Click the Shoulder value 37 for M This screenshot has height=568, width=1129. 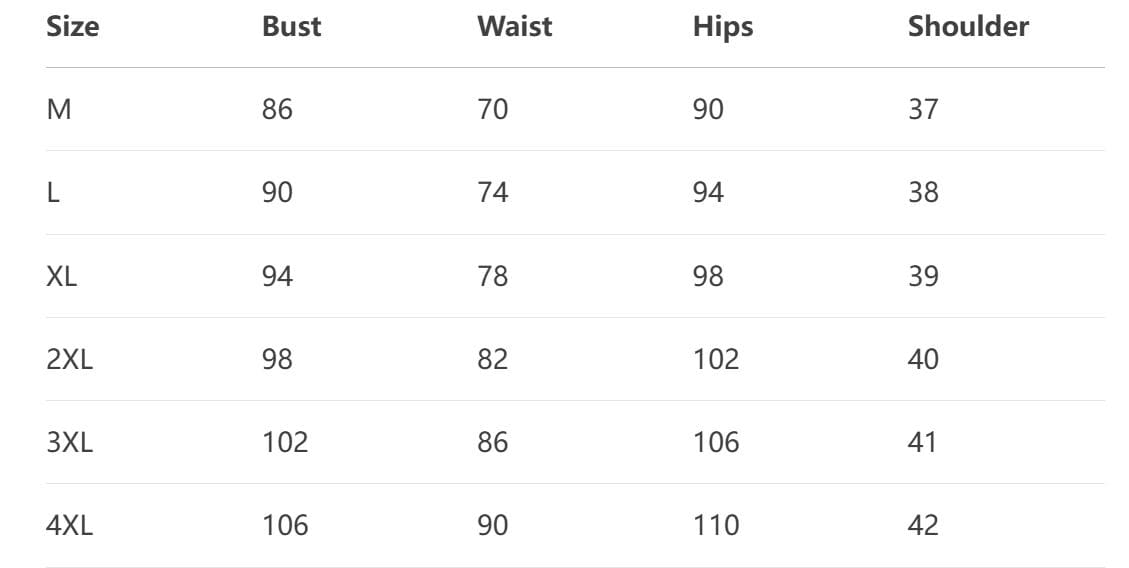point(923,109)
